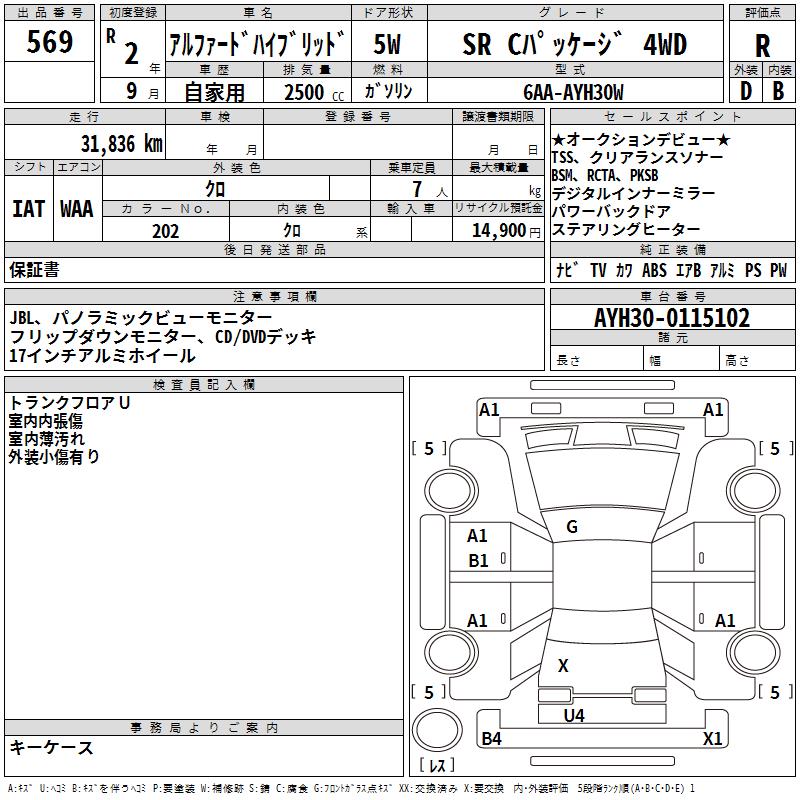Select inspector note 室内薄汚れ
Image resolution: width=800 pixels, height=800 pixels.
click(x=46, y=438)
